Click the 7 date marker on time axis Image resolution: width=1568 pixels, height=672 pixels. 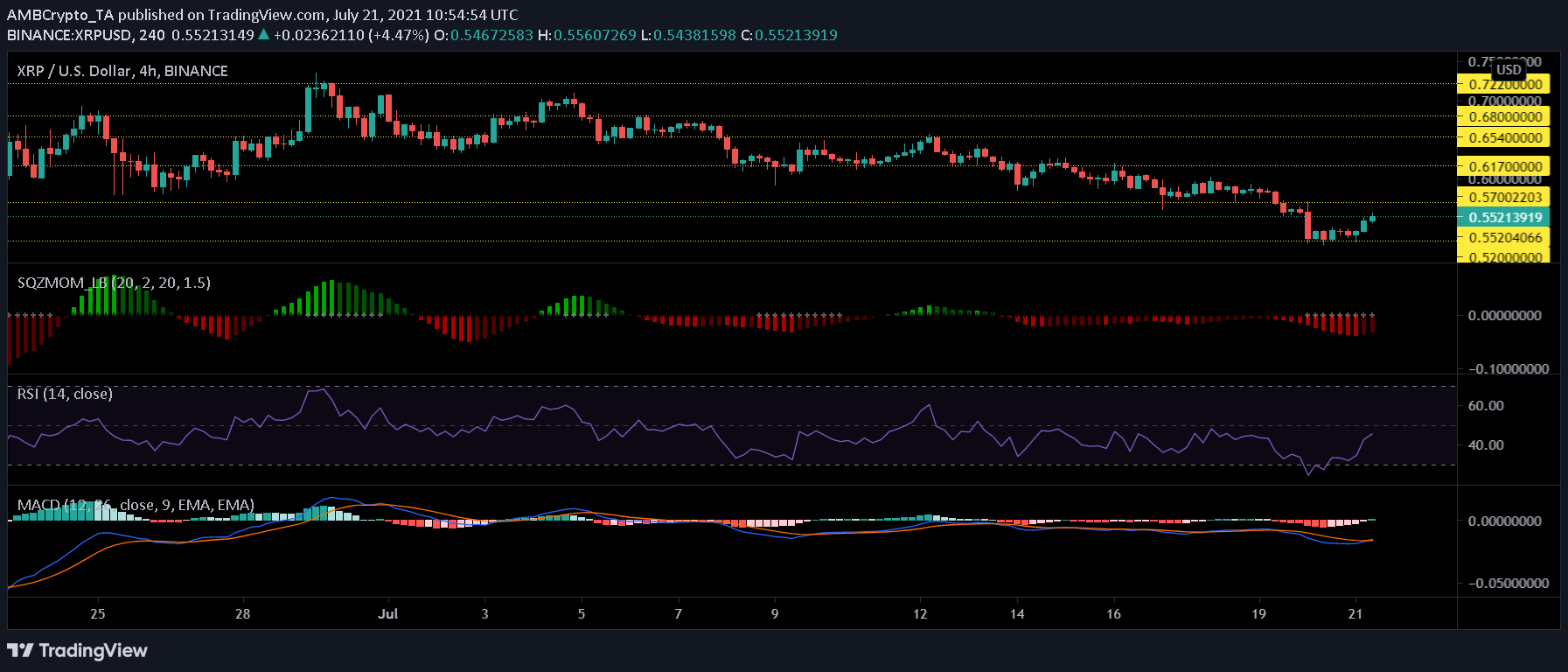click(x=679, y=613)
